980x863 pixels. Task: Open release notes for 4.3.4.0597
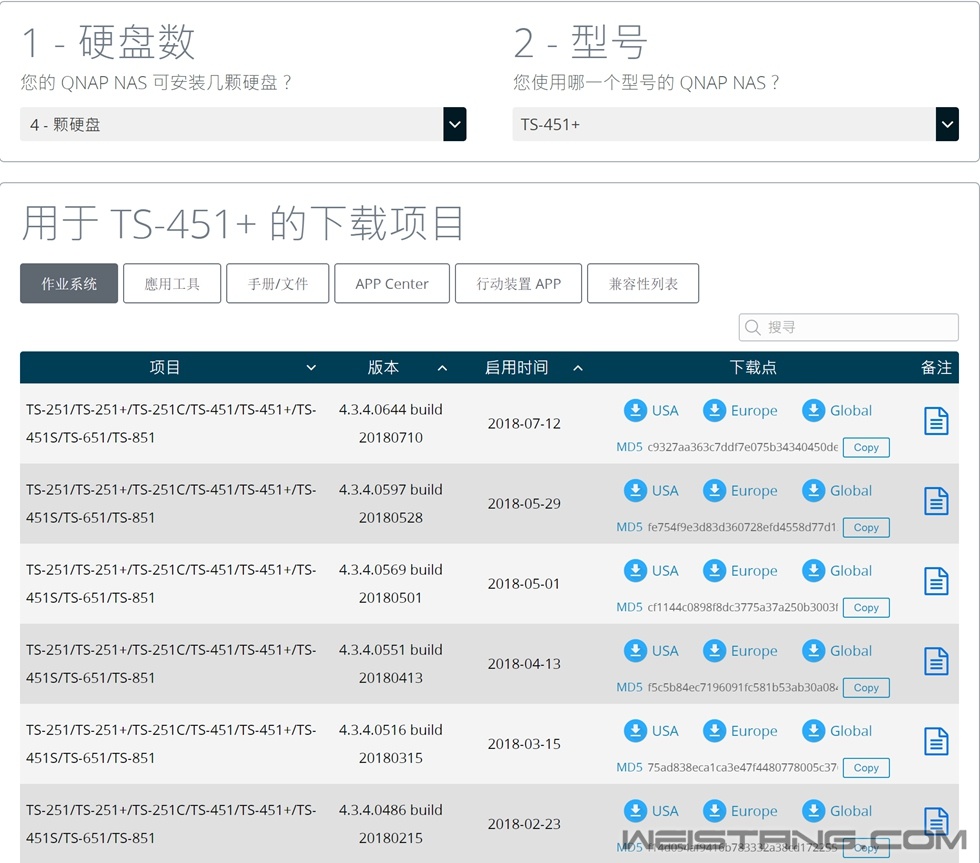pos(936,501)
